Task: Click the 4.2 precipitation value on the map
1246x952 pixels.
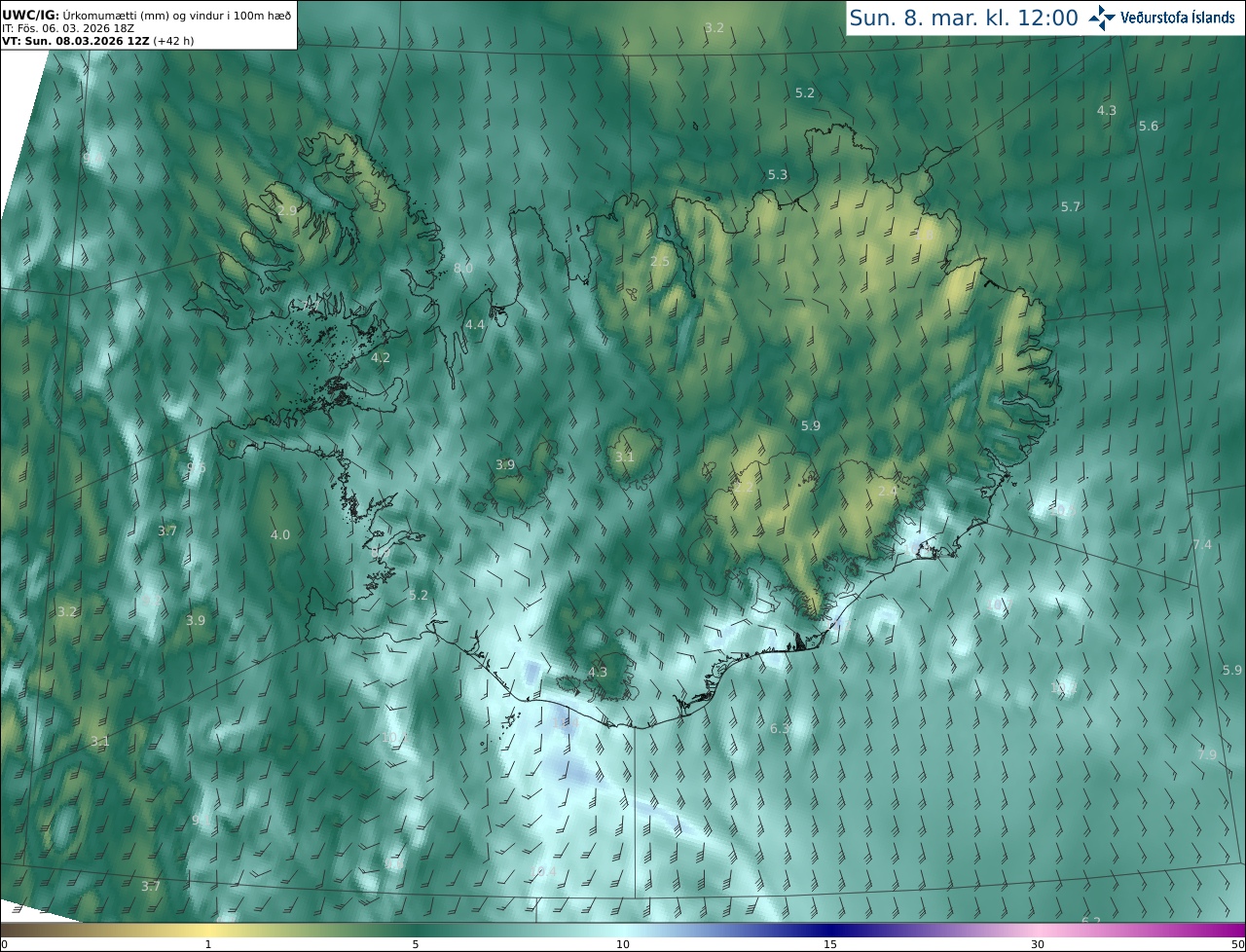Action: (x=381, y=358)
